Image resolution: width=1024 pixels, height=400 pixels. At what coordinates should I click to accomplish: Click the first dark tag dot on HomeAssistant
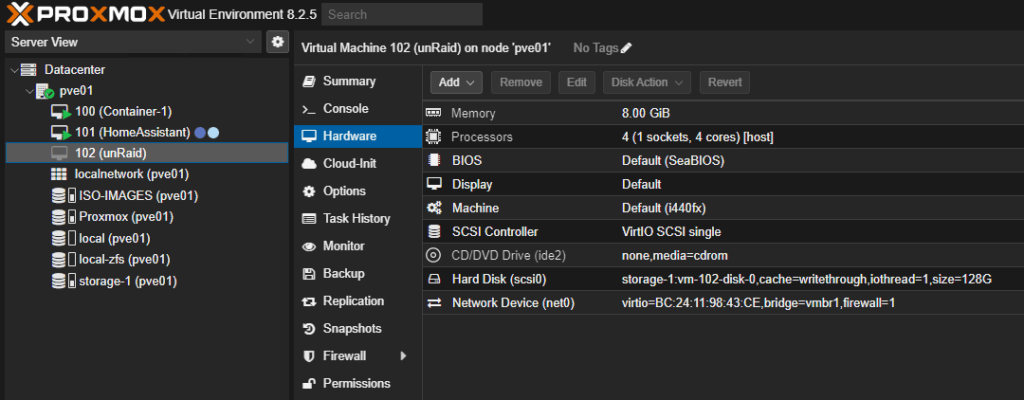coord(200,133)
